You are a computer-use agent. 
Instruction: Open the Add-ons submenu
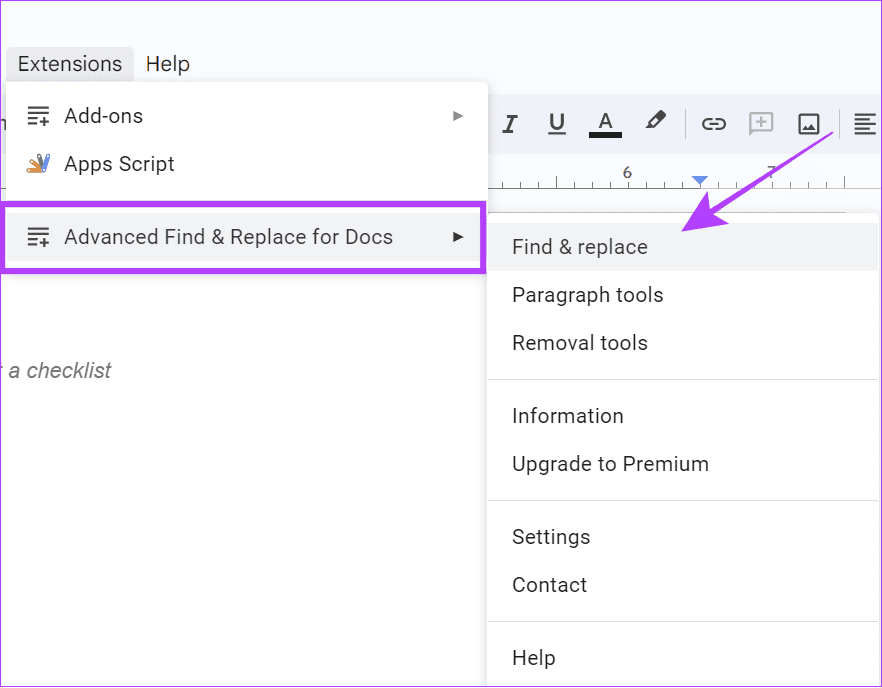coord(246,116)
